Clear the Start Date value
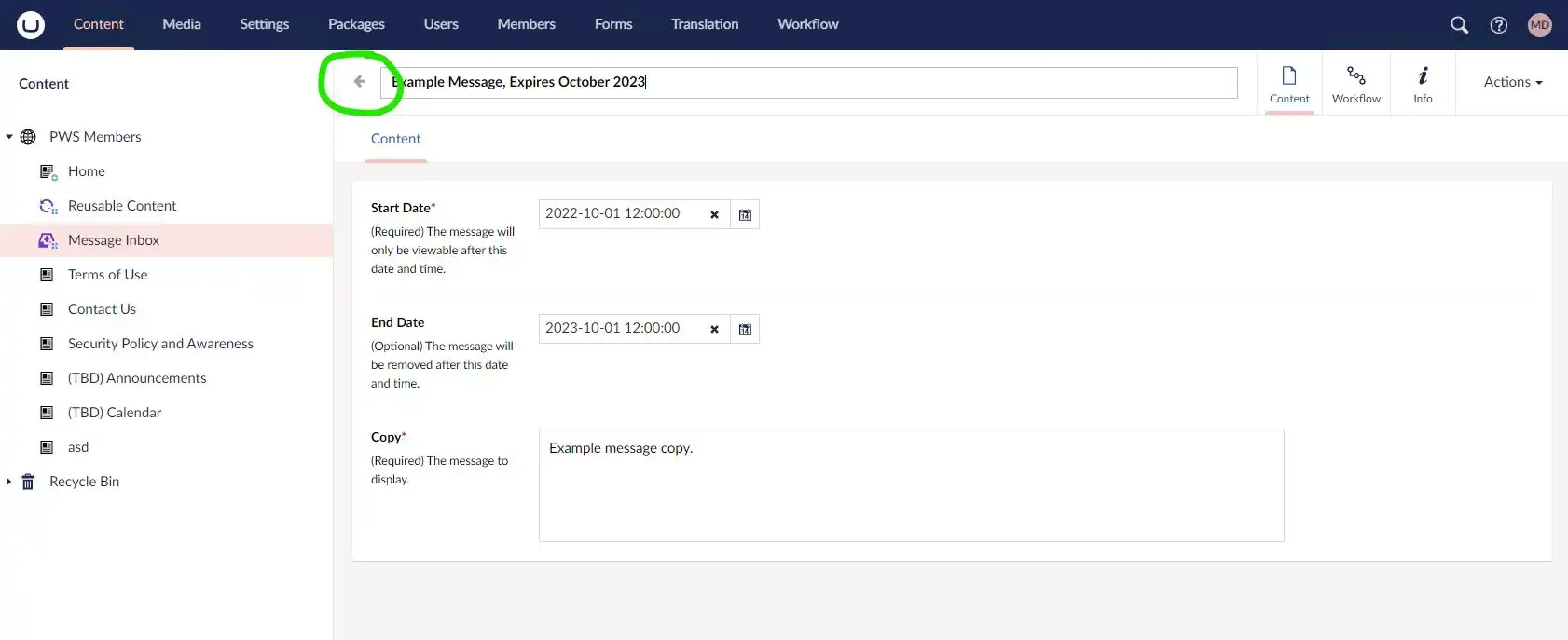This screenshot has height=640, width=1568. click(714, 214)
